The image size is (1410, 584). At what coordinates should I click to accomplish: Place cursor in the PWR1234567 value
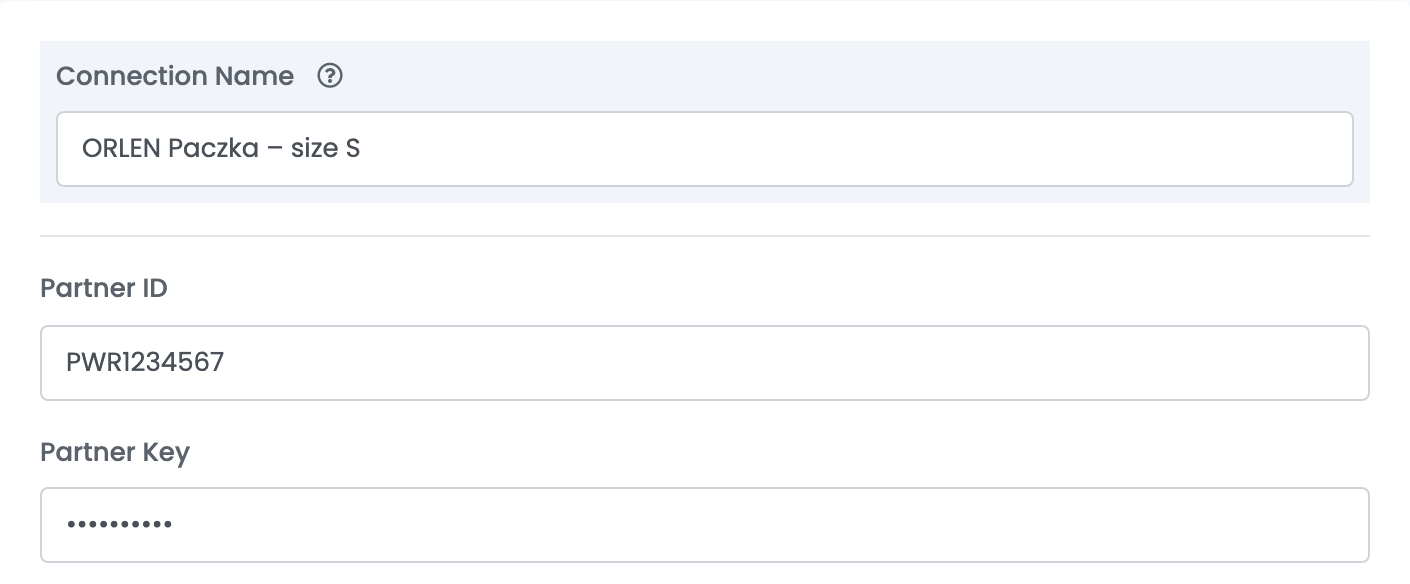pyautogui.click(x=145, y=362)
